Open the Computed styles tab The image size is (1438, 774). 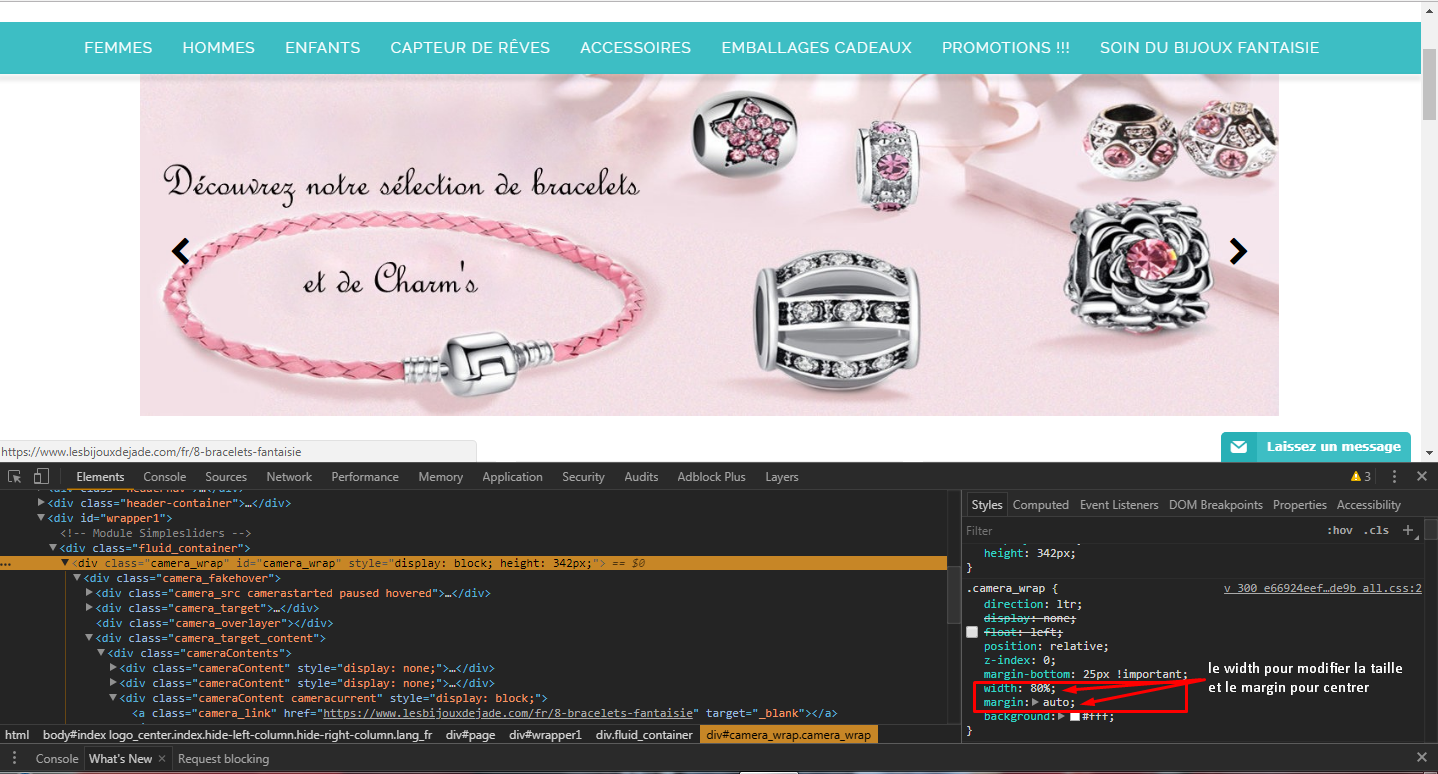pyautogui.click(x=1041, y=505)
